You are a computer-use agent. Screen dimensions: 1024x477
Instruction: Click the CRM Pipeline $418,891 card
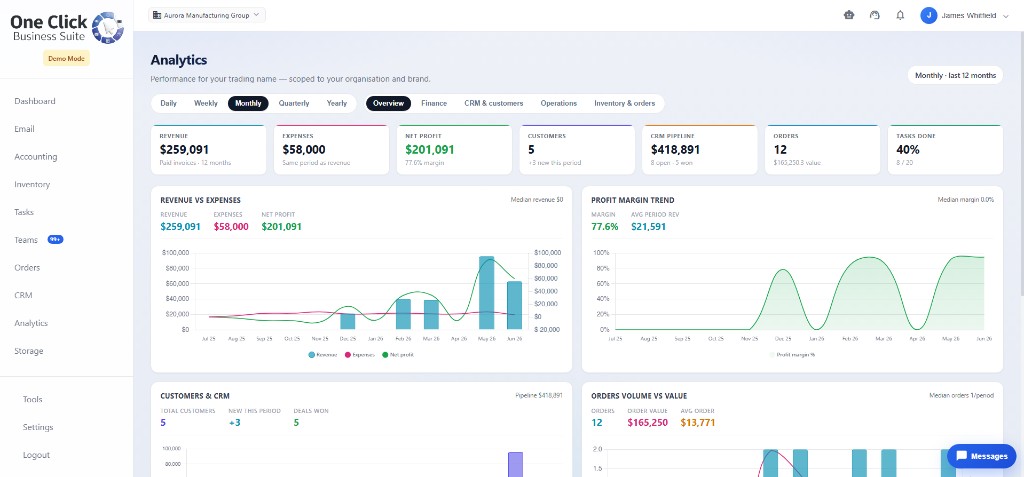pos(699,150)
